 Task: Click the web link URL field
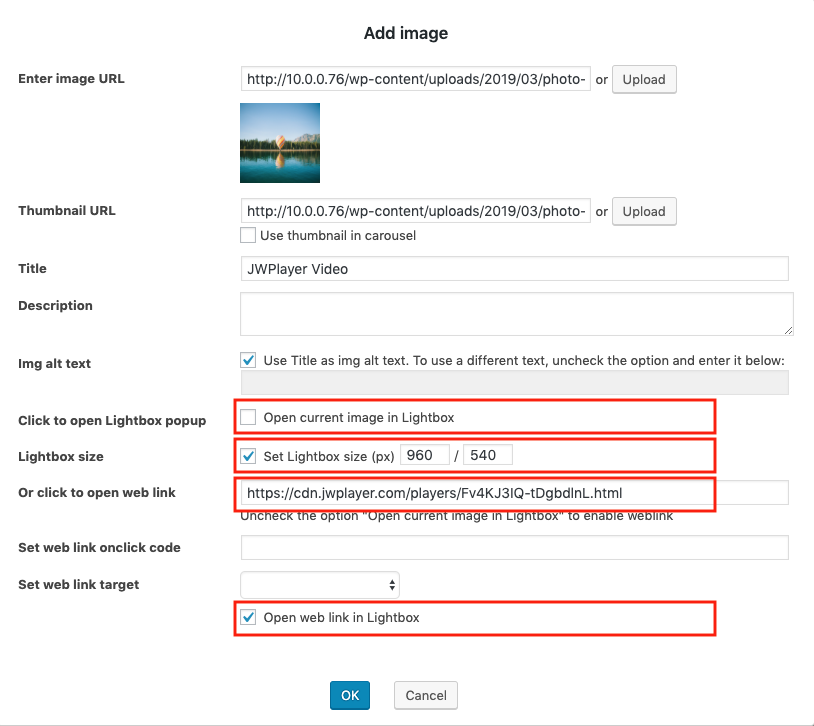pos(514,493)
